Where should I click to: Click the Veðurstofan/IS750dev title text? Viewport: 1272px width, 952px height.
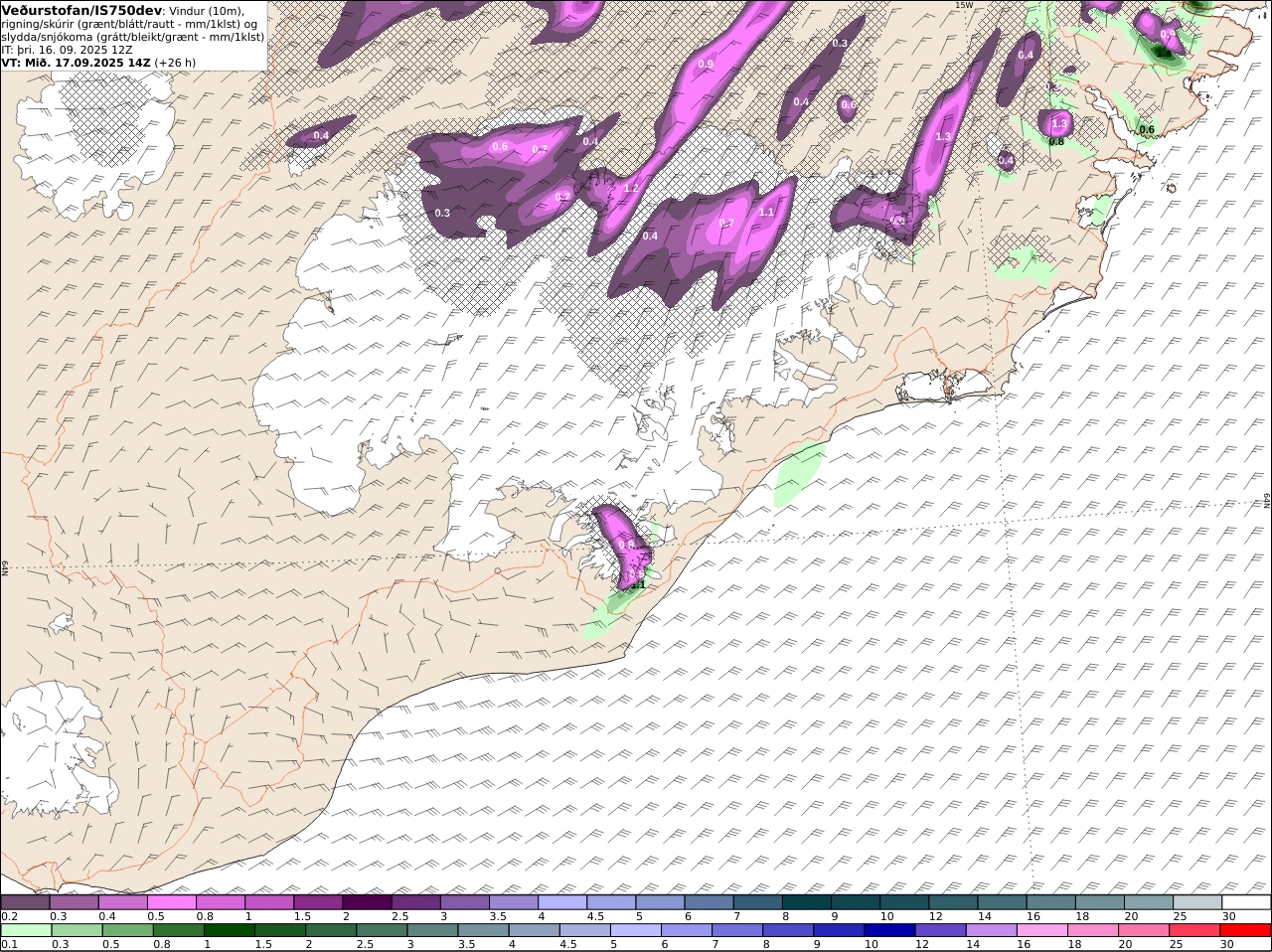click(x=81, y=10)
